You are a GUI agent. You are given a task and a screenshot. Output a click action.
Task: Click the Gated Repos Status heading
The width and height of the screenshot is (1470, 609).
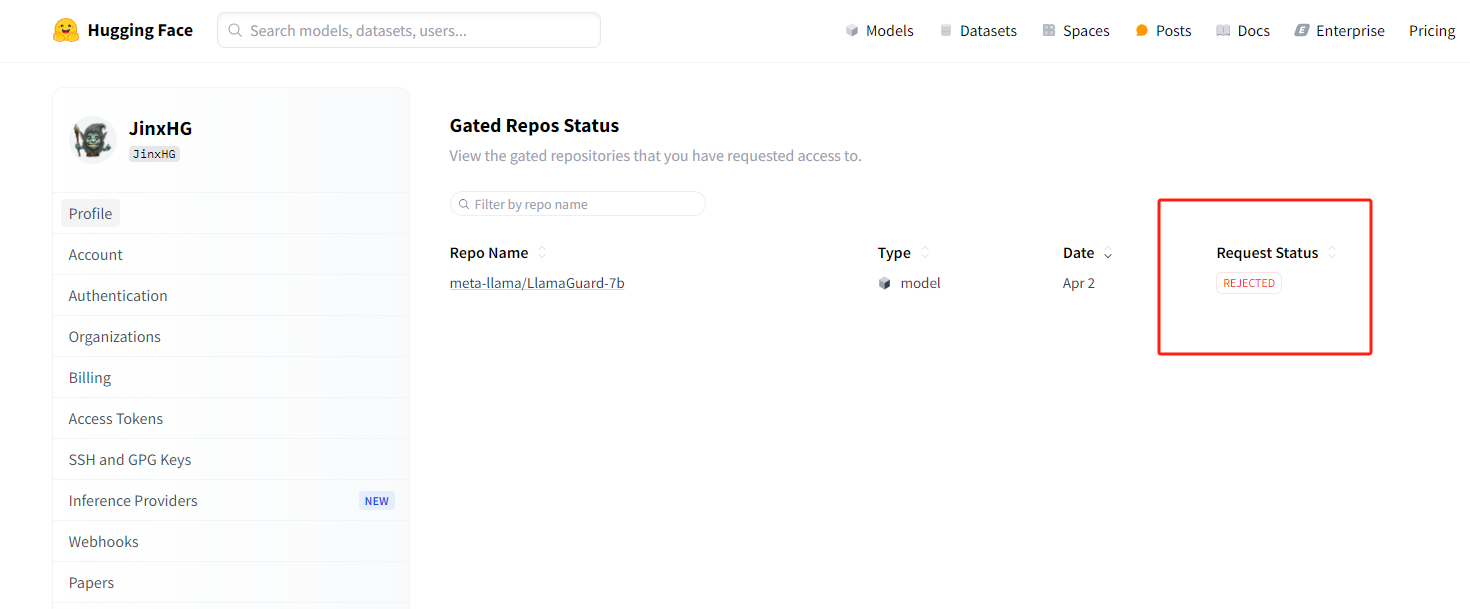tap(534, 125)
